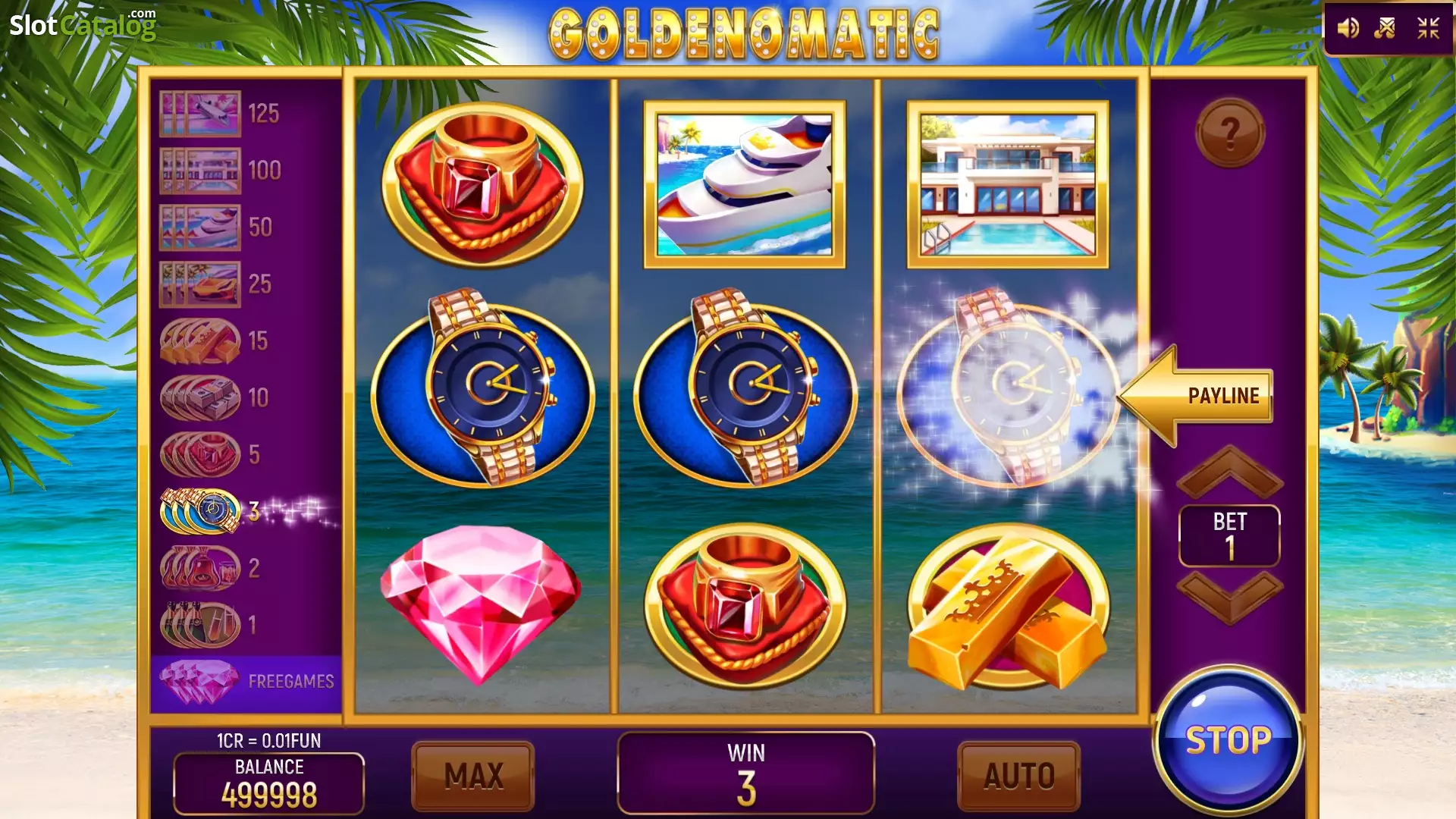The image size is (1456, 819).
Task: Select the MAX bet button
Action: coord(473,776)
